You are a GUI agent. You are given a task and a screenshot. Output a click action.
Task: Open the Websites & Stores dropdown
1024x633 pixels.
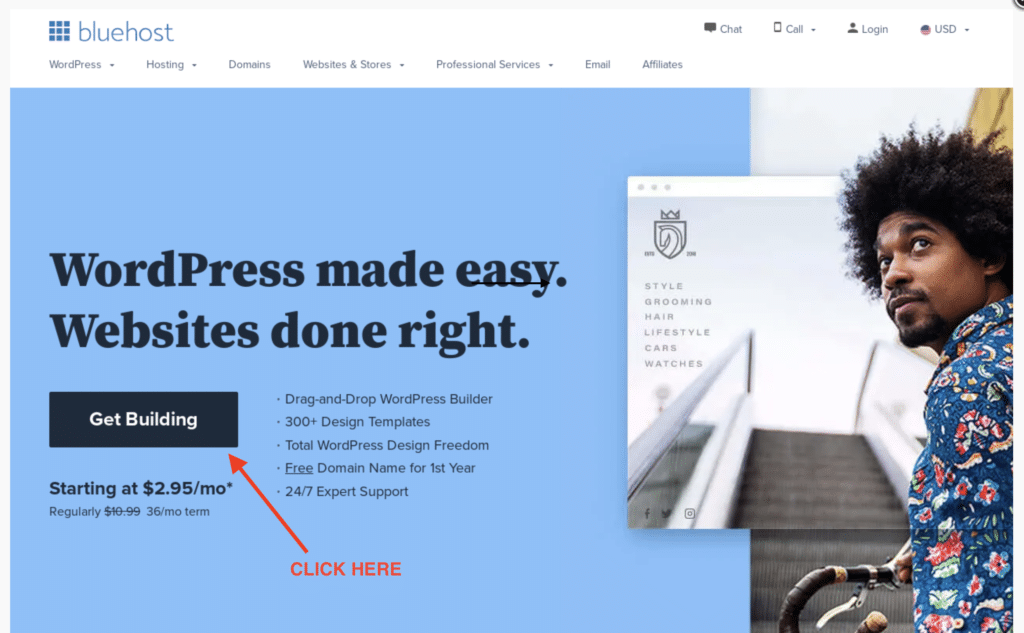pyautogui.click(x=353, y=65)
